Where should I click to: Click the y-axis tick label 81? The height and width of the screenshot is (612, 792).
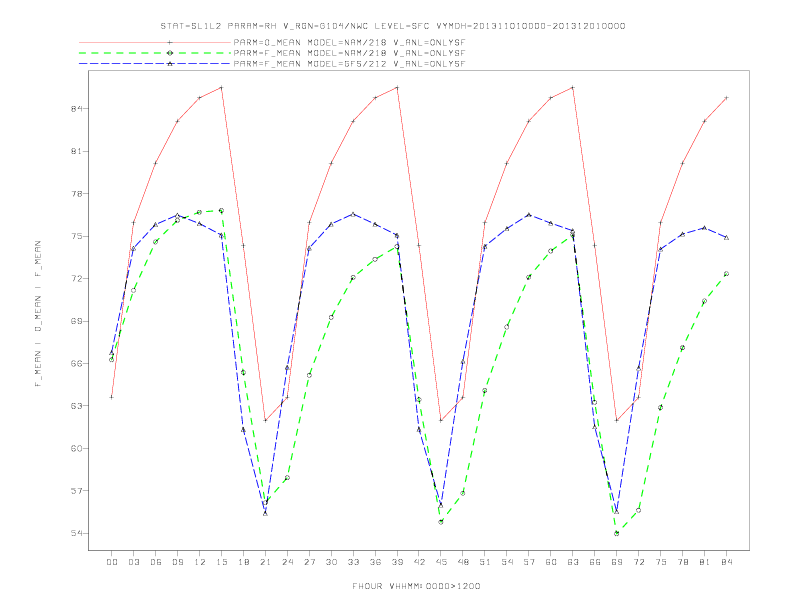tap(77, 151)
